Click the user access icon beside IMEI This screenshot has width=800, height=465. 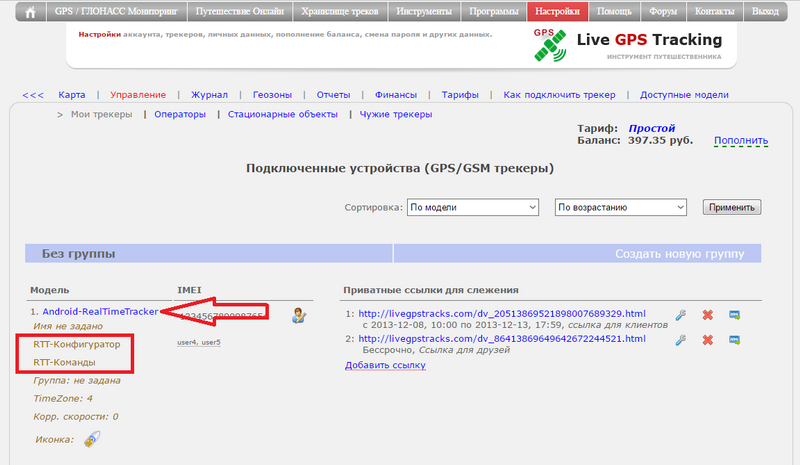click(x=298, y=316)
